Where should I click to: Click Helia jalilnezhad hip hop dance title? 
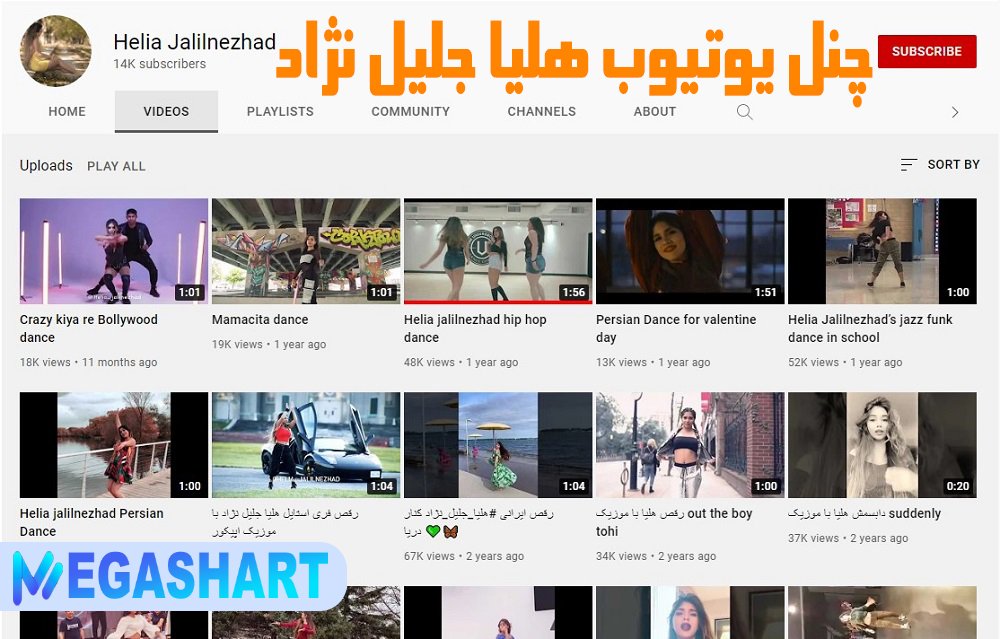pyautogui.click(x=475, y=328)
